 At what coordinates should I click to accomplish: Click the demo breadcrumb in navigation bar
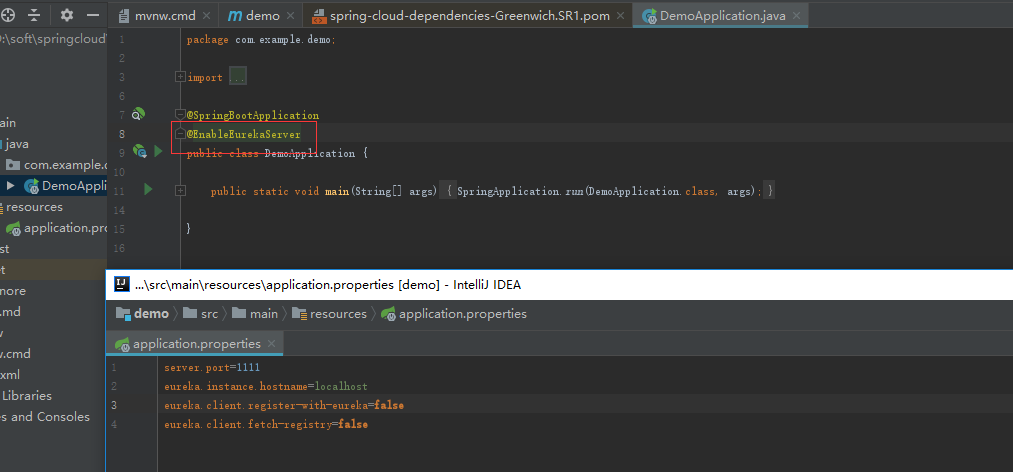pos(151,314)
